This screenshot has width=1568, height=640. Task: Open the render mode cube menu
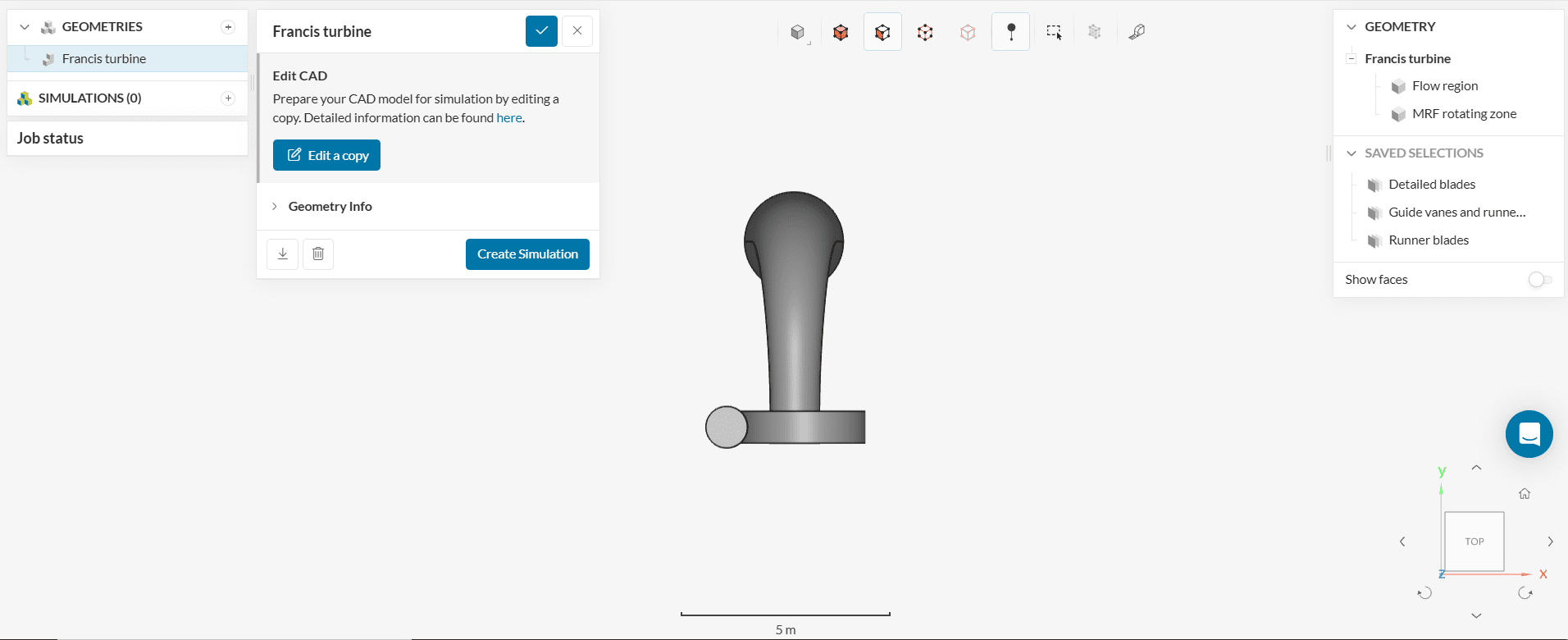coord(798,32)
